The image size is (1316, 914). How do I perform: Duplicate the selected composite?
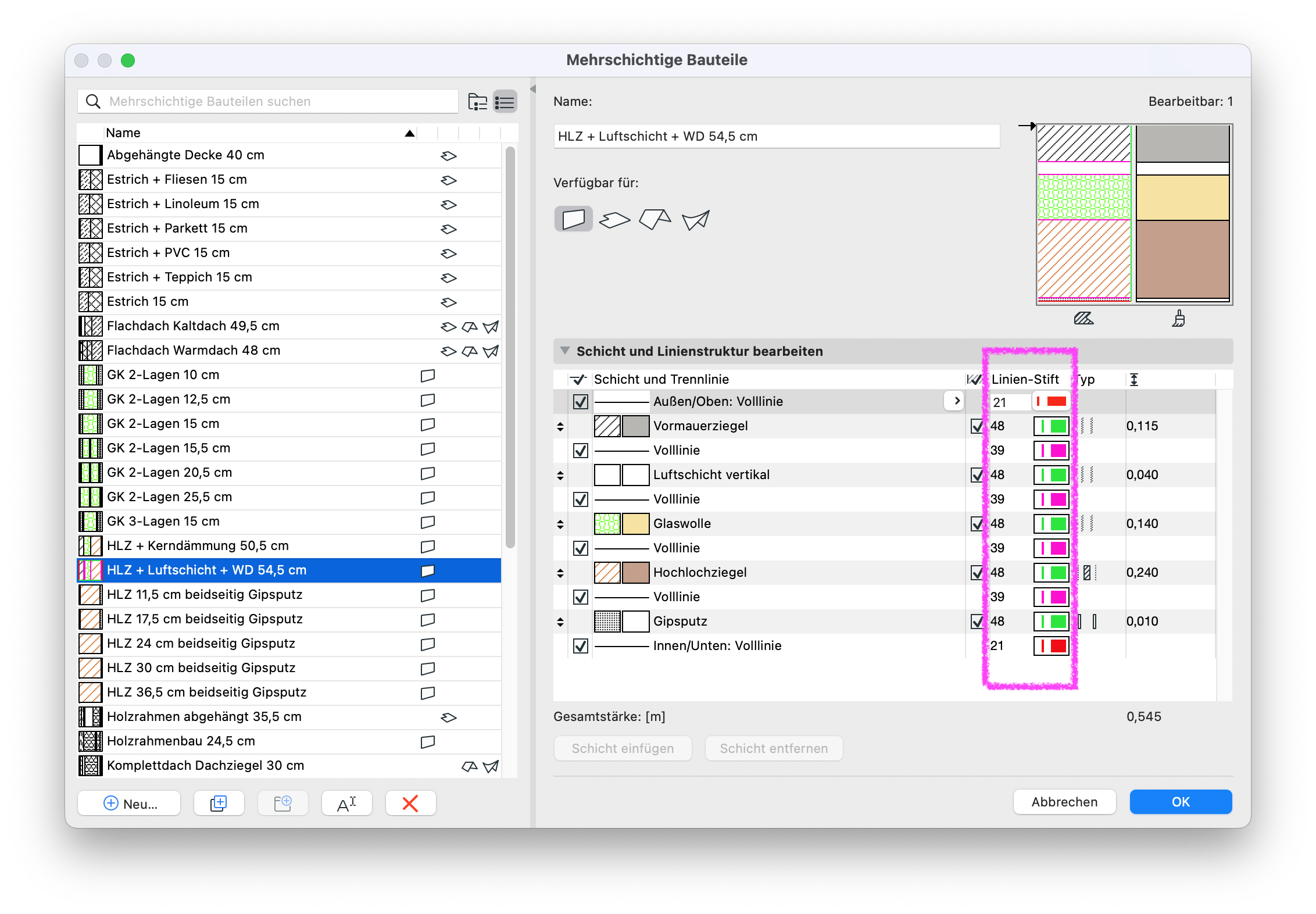[x=219, y=804]
